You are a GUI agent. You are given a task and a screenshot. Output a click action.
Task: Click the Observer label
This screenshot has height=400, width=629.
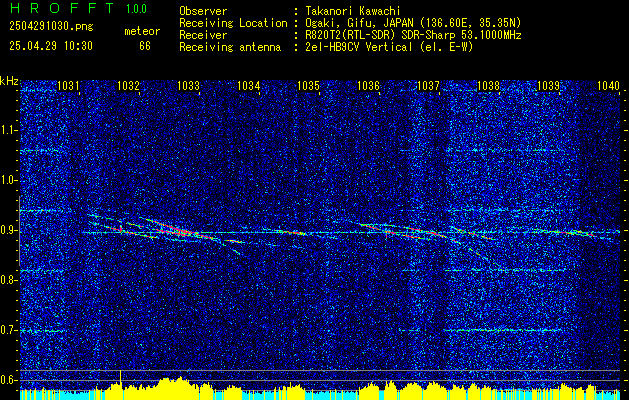203,11
